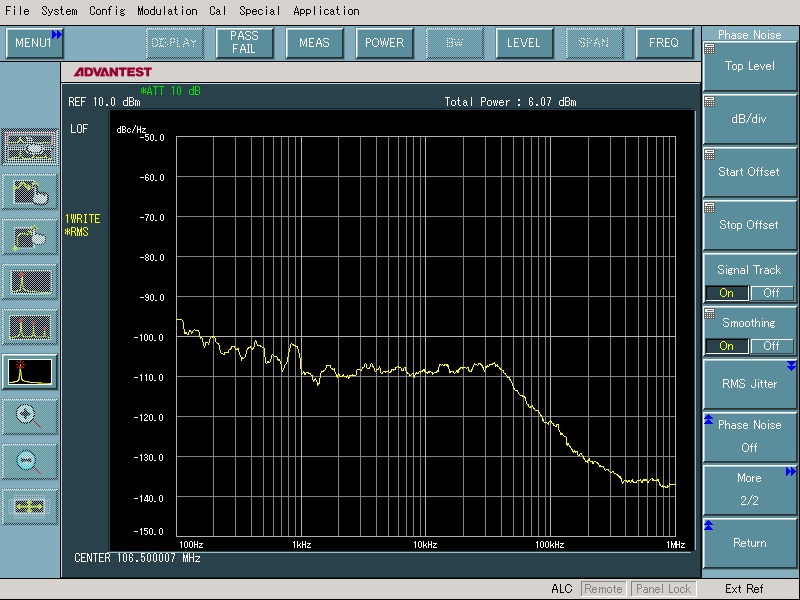Turn Signal Track On
Viewport: 800px width, 600px height.
727,293
